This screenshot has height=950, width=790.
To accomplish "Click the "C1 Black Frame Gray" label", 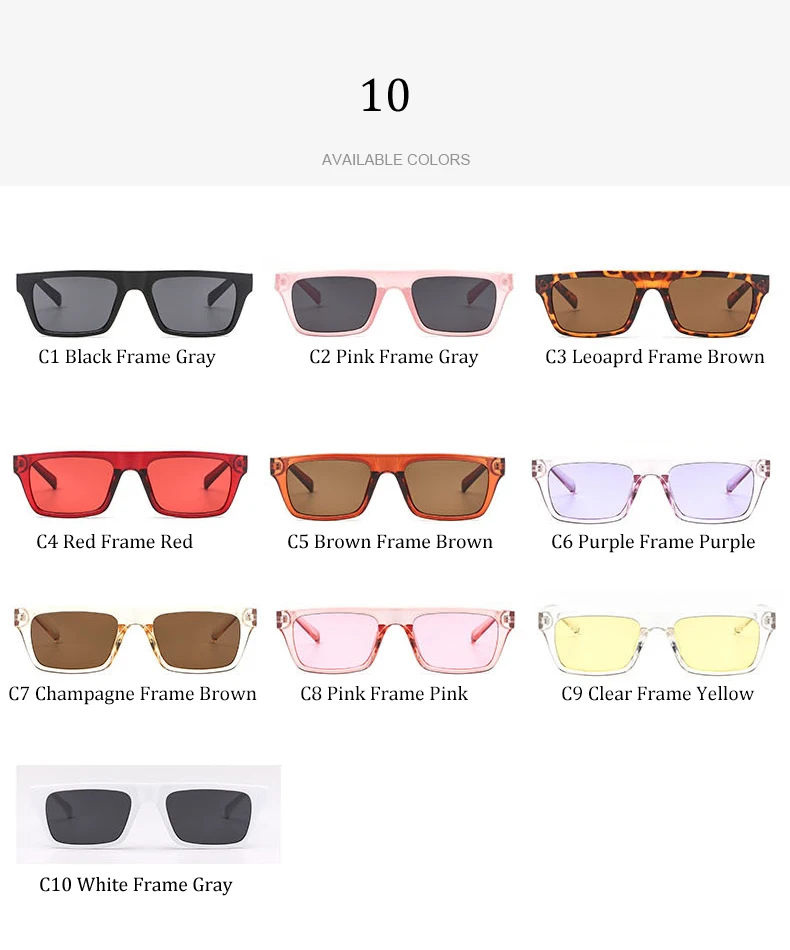I will pyautogui.click(x=127, y=357).
